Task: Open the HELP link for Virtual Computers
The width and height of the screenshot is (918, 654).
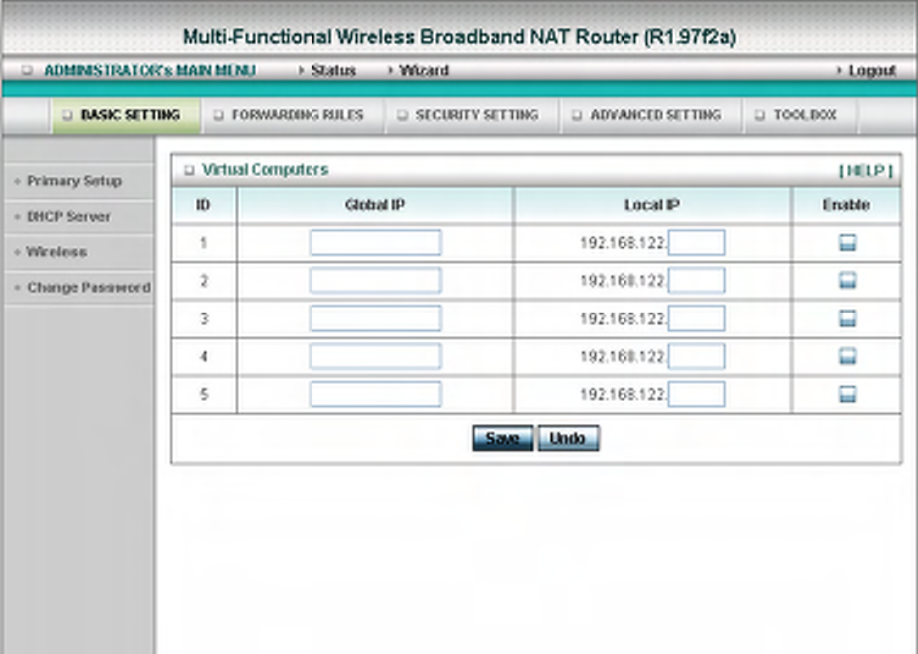Action: point(866,170)
